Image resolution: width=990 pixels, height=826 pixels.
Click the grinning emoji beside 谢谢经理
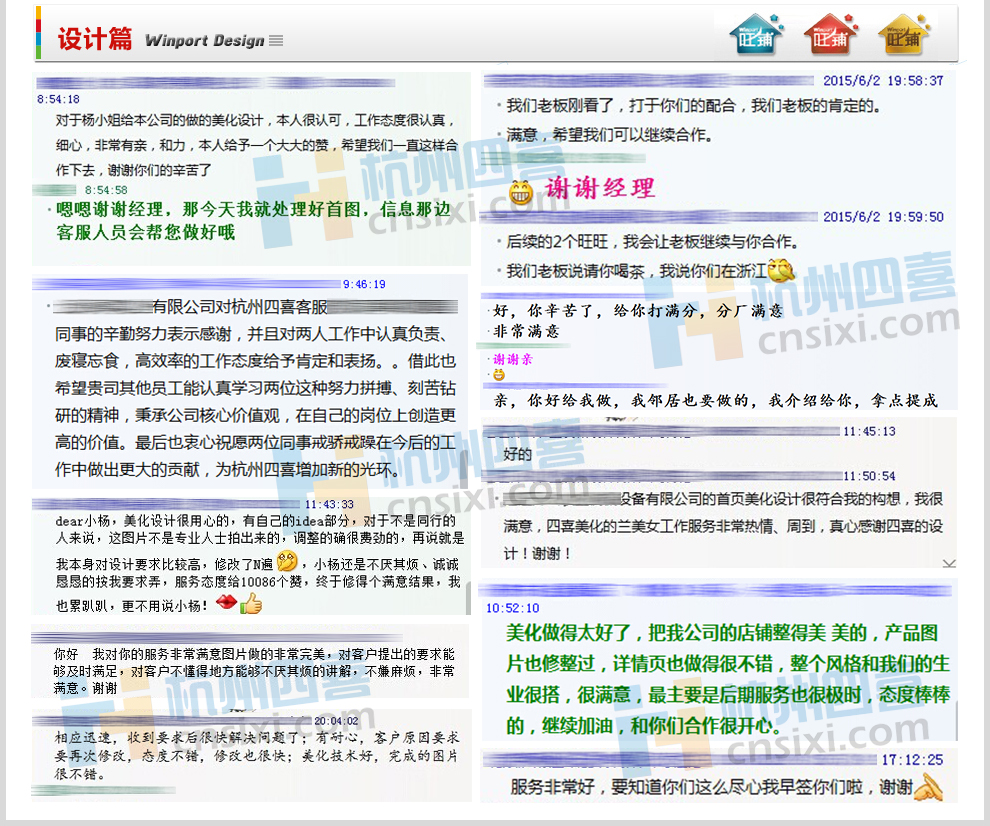coord(521,192)
